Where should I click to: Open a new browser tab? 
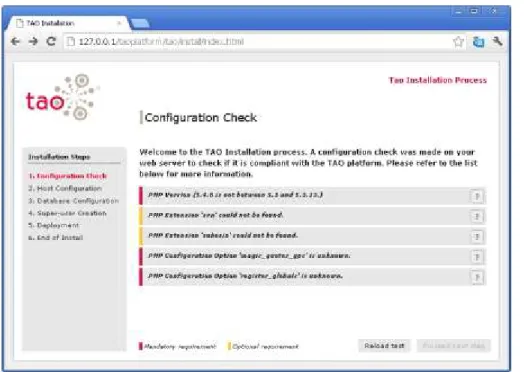point(140,23)
